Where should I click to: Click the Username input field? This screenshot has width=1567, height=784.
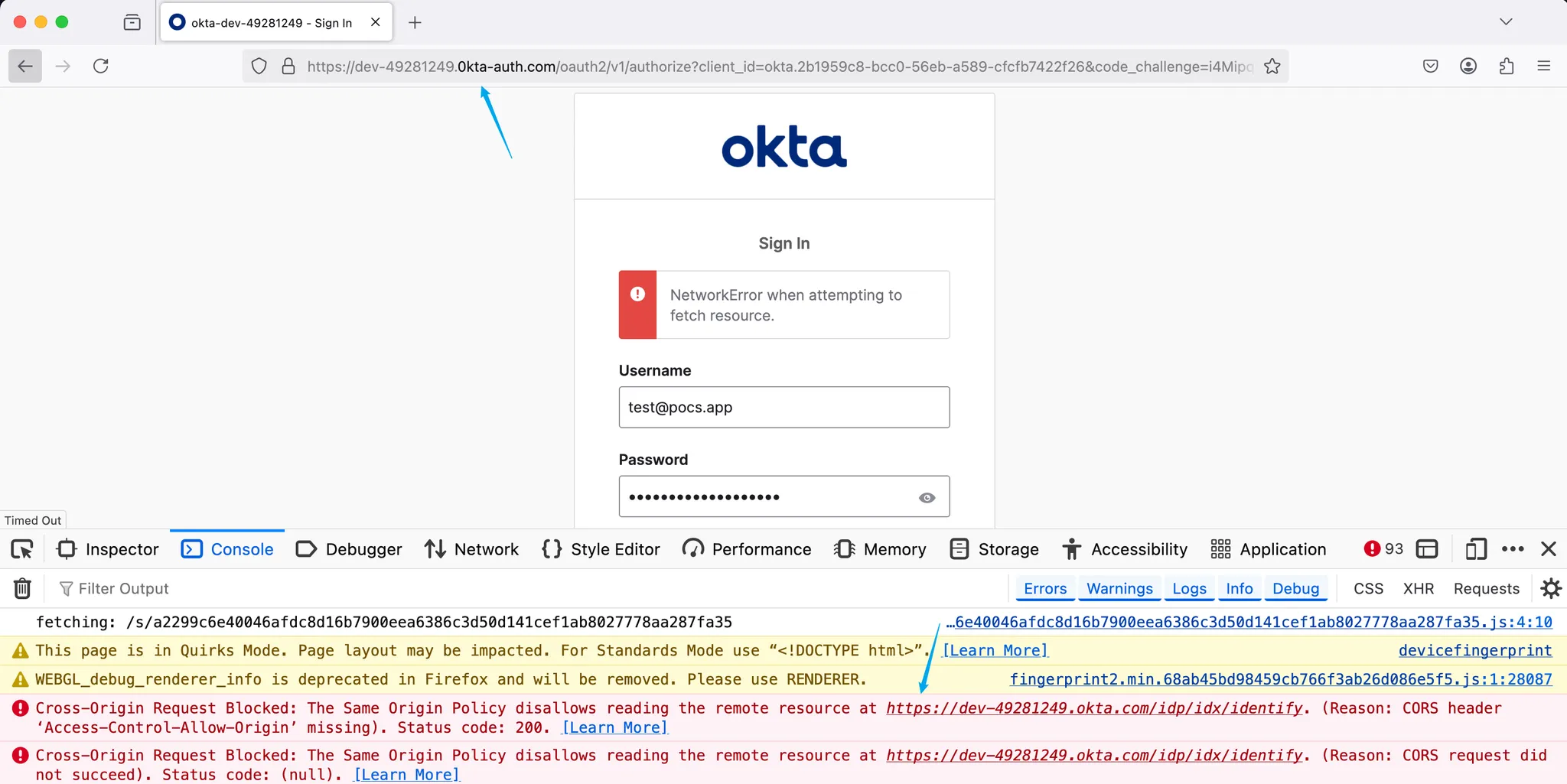click(784, 408)
